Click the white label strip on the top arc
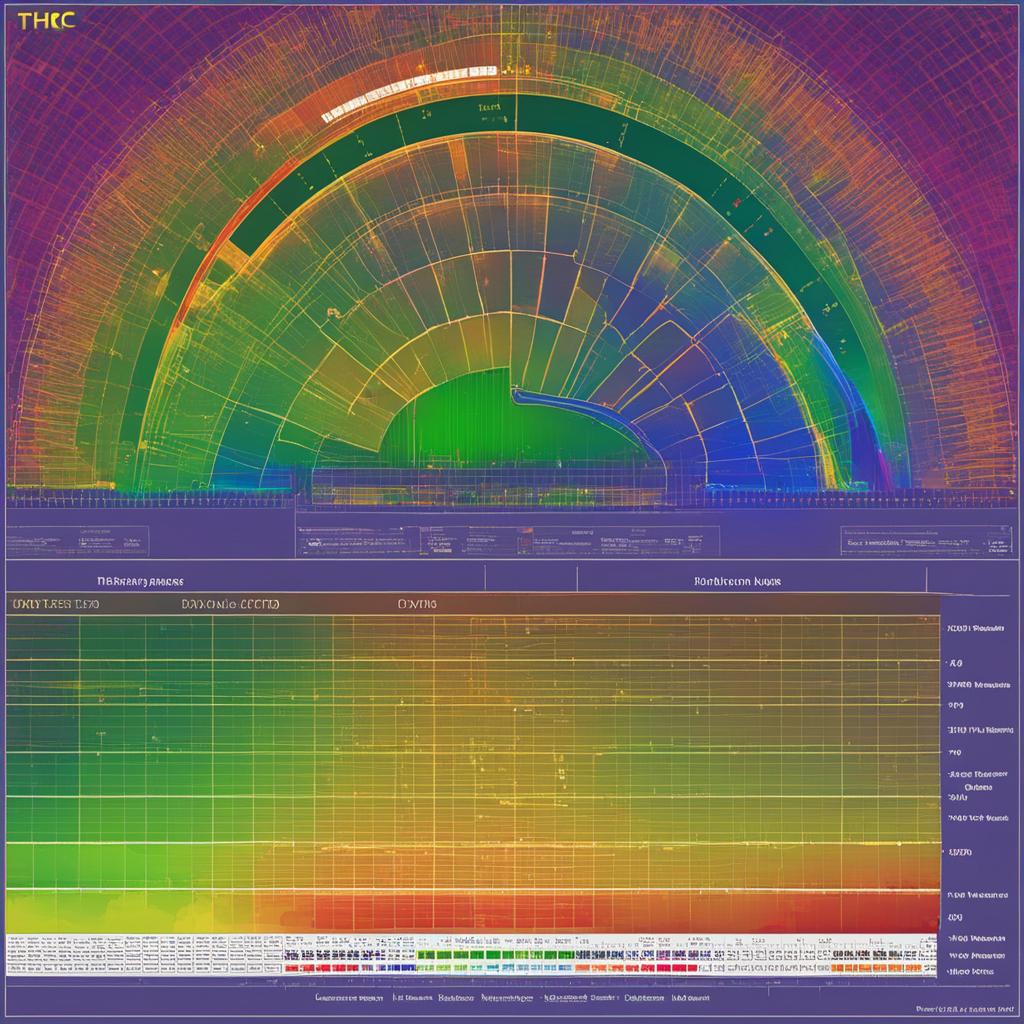1024x1024 pixels. [408, 95]
